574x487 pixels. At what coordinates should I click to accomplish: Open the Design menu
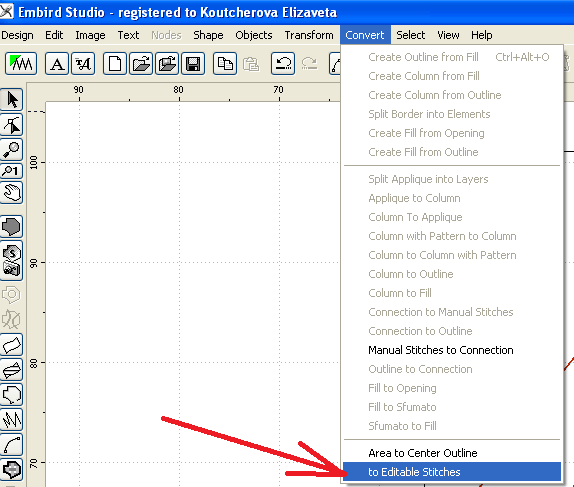coord(17,35)
